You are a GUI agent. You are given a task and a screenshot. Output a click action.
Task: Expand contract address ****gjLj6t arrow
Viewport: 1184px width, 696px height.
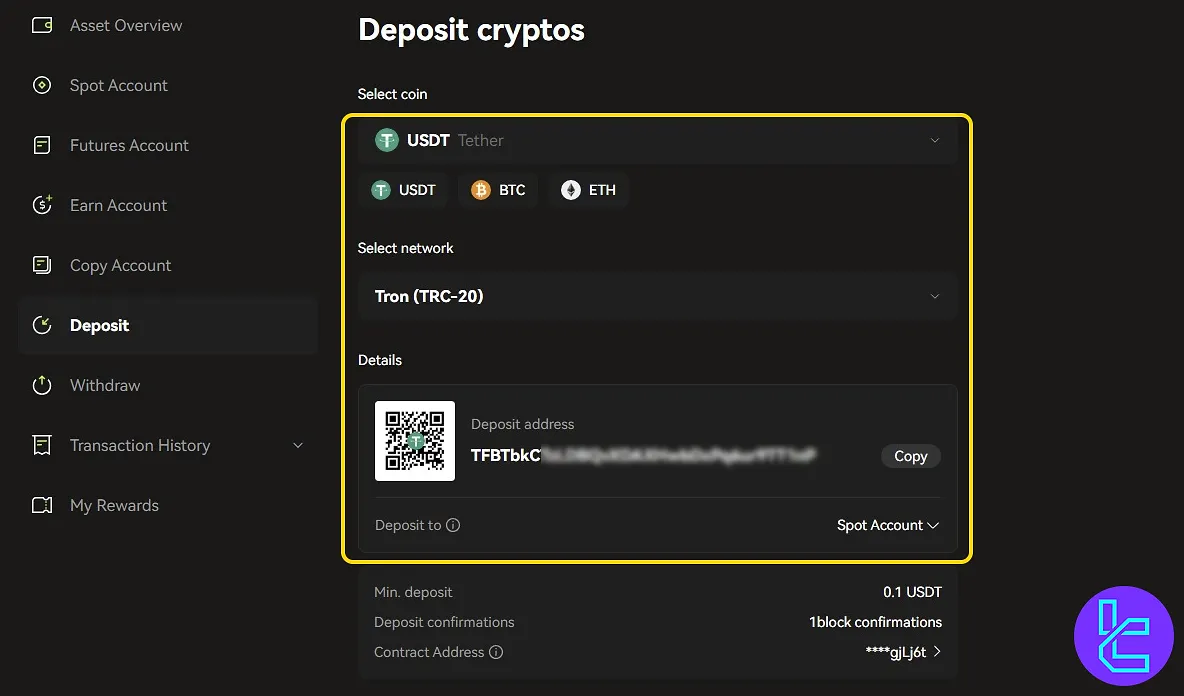937,651
